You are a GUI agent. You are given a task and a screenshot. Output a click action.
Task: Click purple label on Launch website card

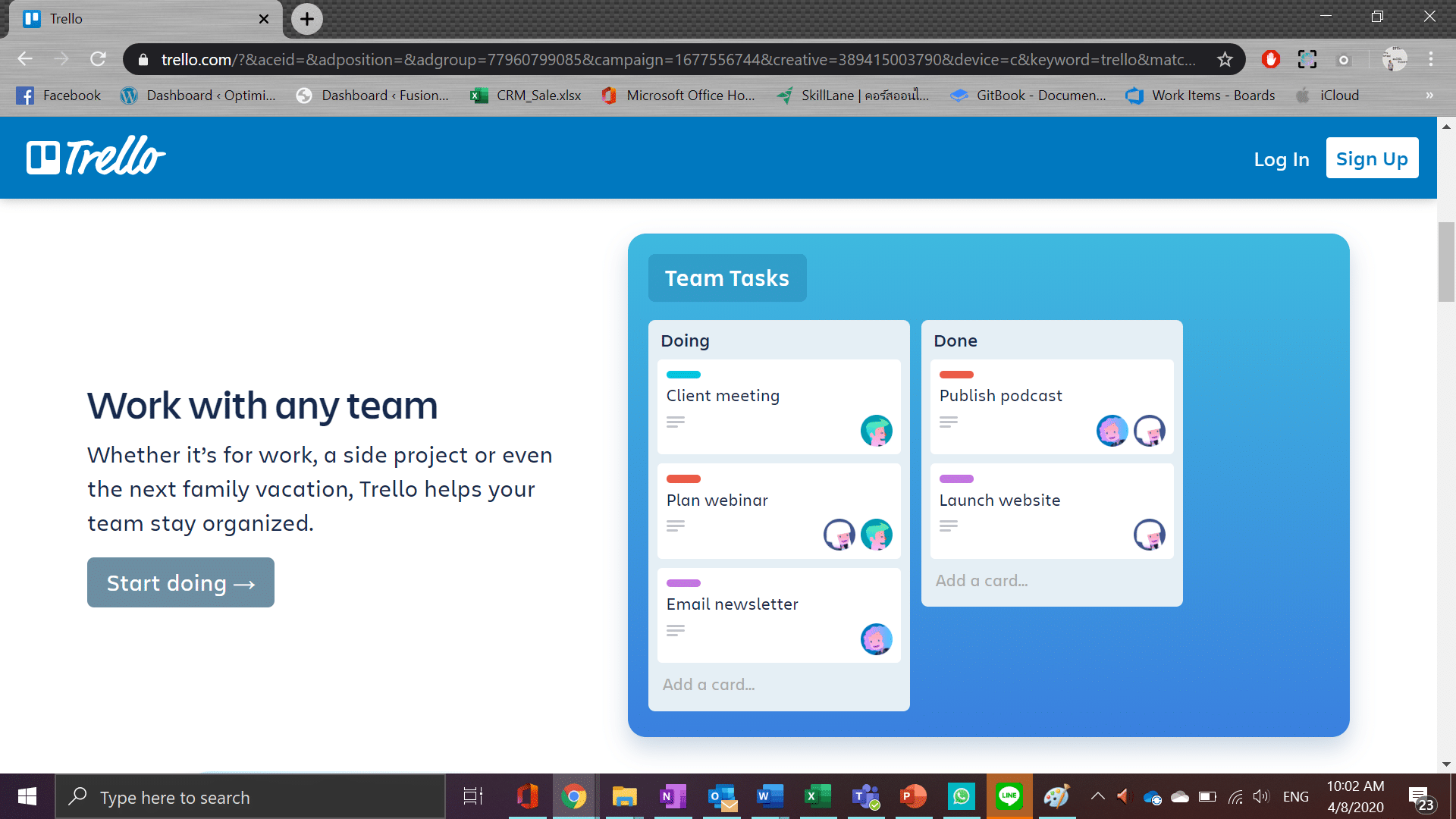pos(956,479)
